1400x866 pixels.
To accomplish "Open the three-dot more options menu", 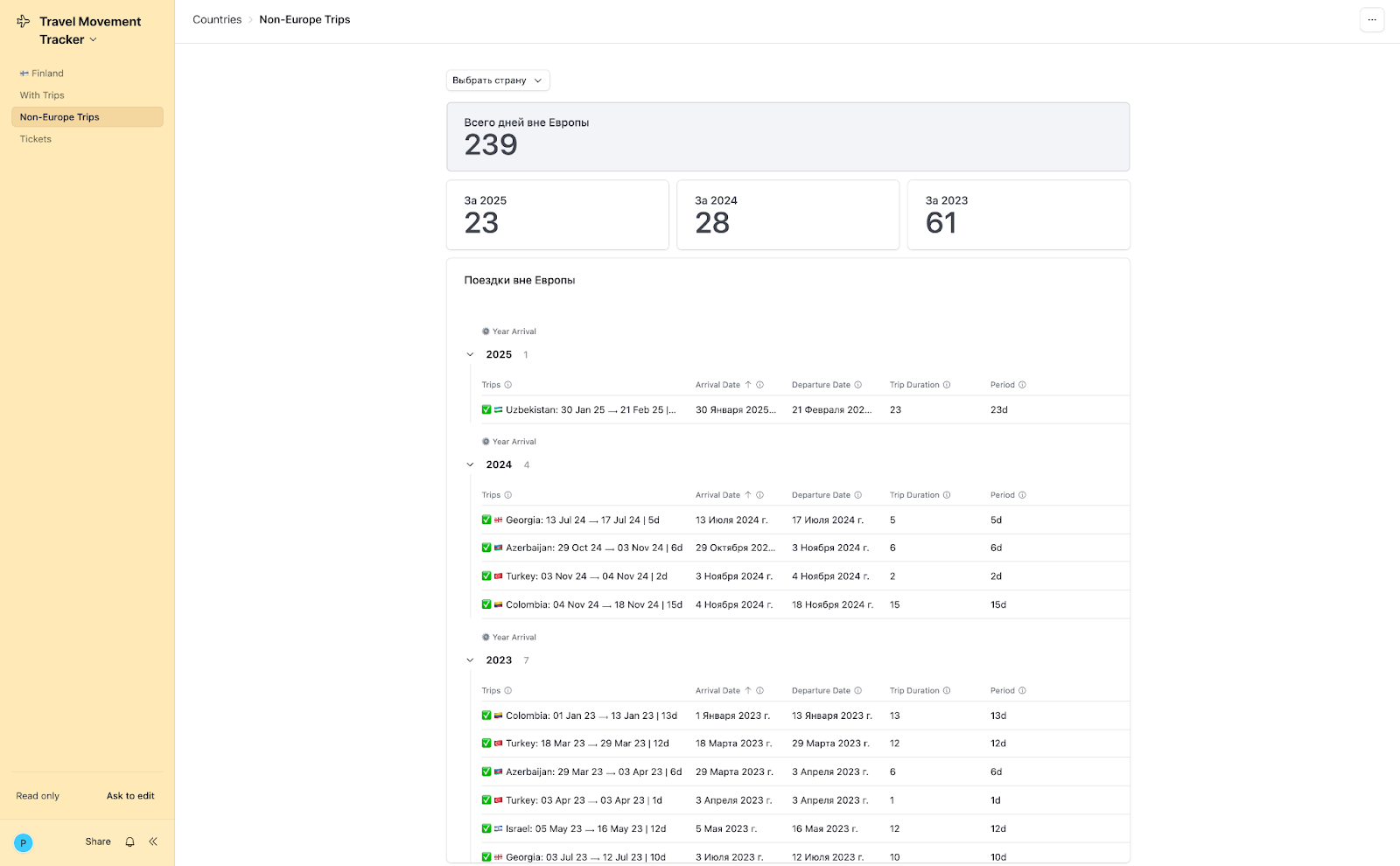I will 1372,19.
